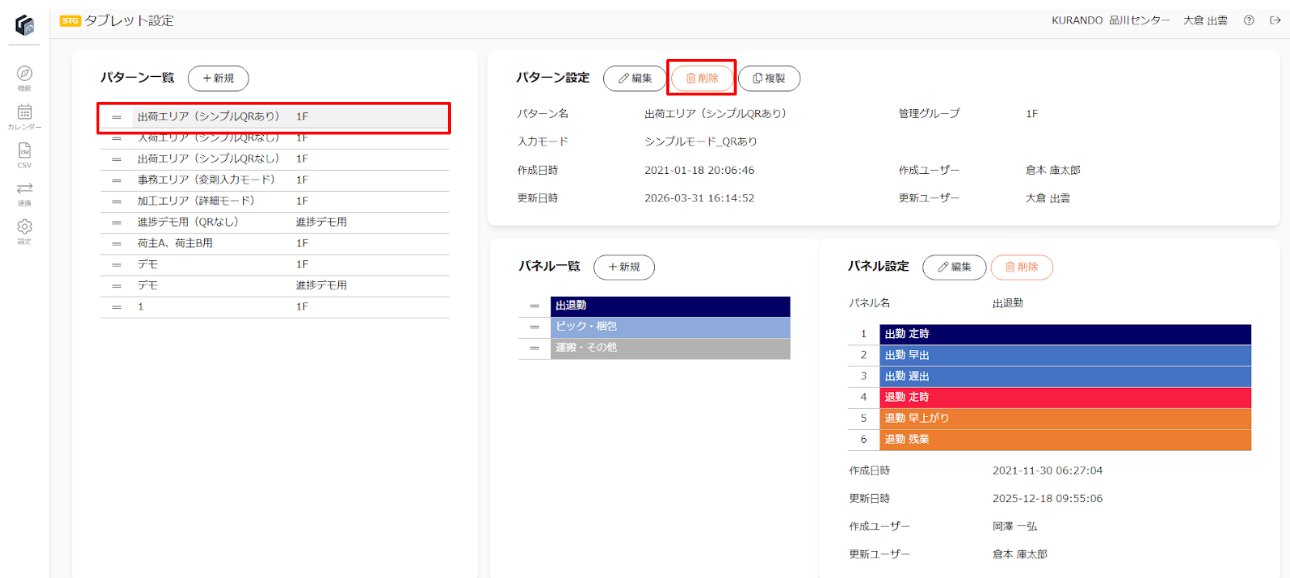Select the 出退勤 panel in パネル一覧
The height and width of the screenshot is (578, 1290).
point(670,306)
